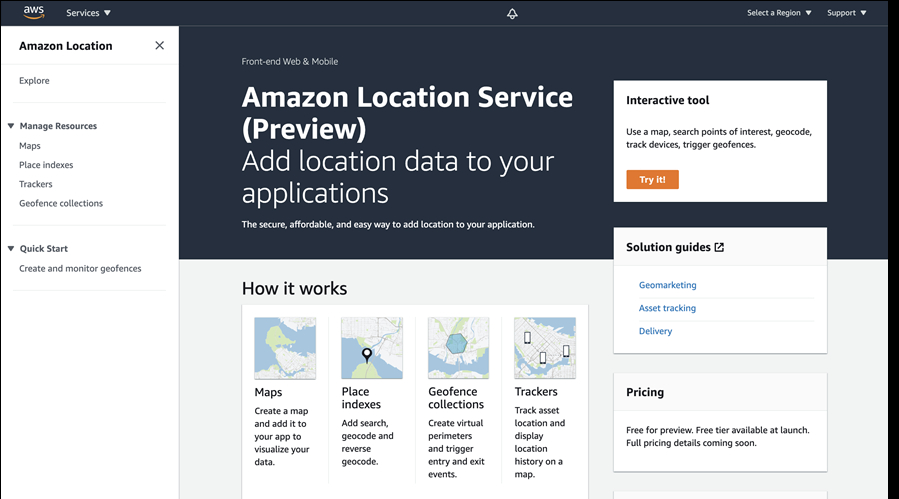This screenshot has height=499, width=899.
Task: Open the notifications bell icon
Action: (512, 13)
